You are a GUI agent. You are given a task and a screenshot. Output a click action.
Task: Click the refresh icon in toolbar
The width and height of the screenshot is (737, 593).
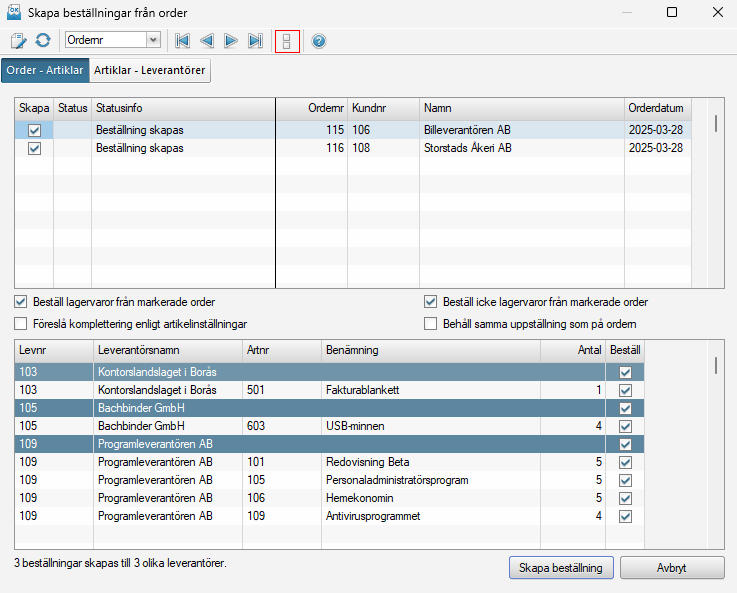click(43, 41)
